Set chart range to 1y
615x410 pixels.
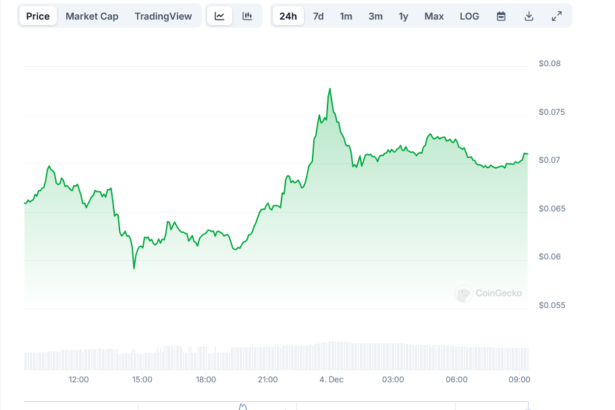click(x=403, y=16)
